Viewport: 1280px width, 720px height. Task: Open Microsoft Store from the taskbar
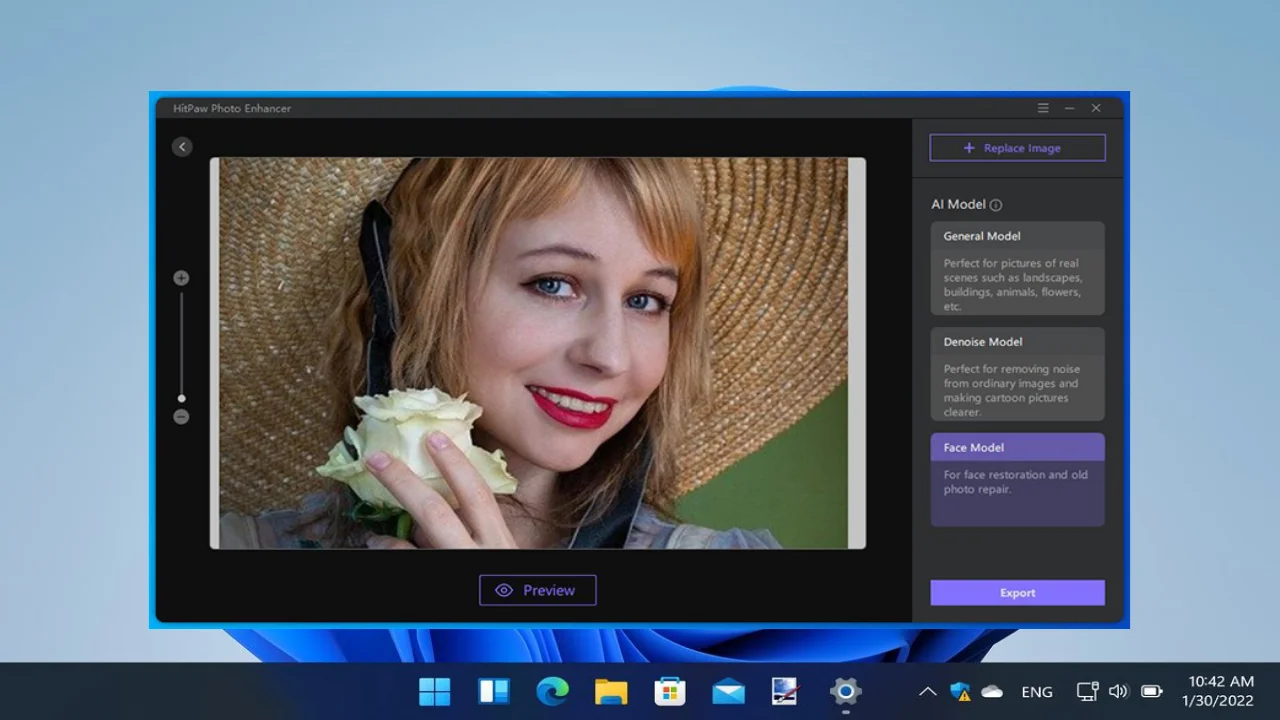point(669,691)
